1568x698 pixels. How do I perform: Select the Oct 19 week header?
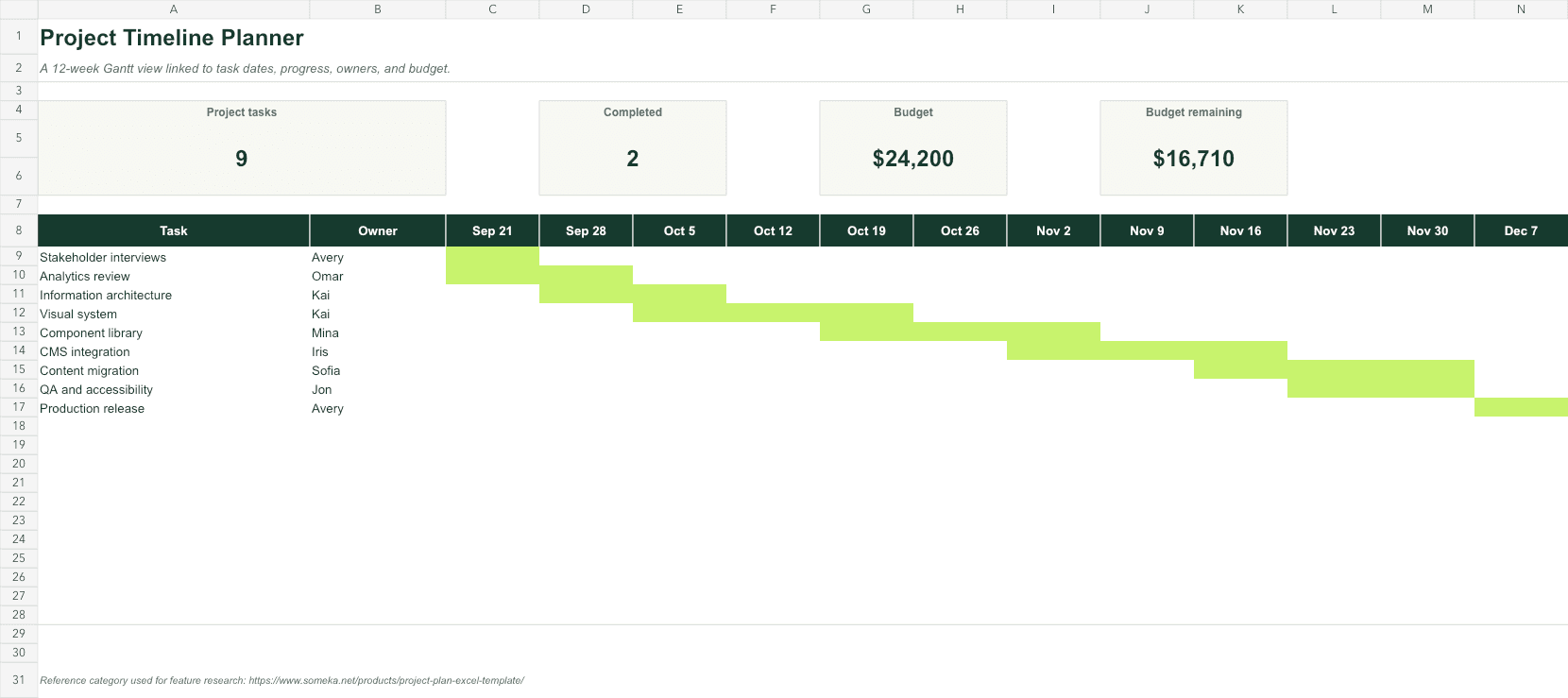(x=866, y=230)
